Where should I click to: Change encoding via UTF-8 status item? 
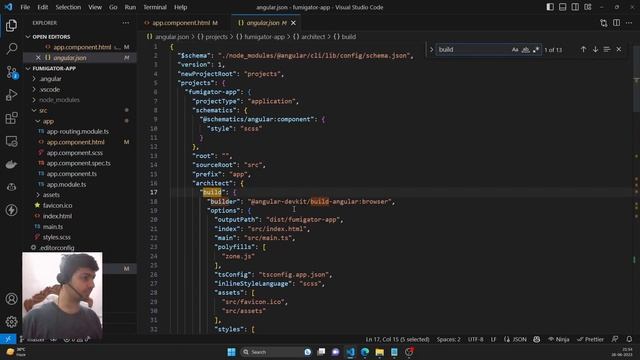tap(476, 339)
